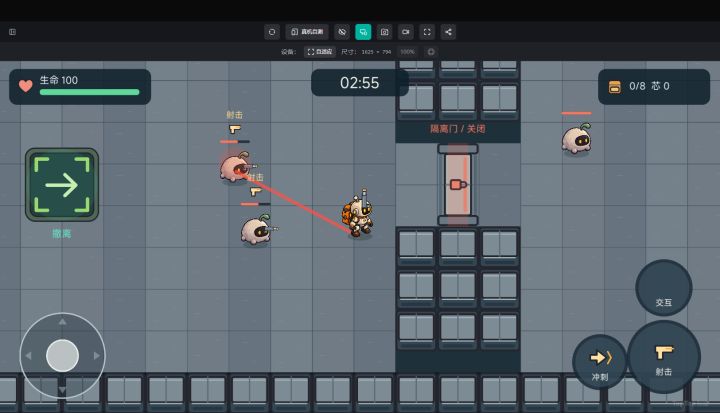This screenshot has width=720, height=413.
Task: Tap the green 撤离 evacuation arrow tile
Action: 62,185
